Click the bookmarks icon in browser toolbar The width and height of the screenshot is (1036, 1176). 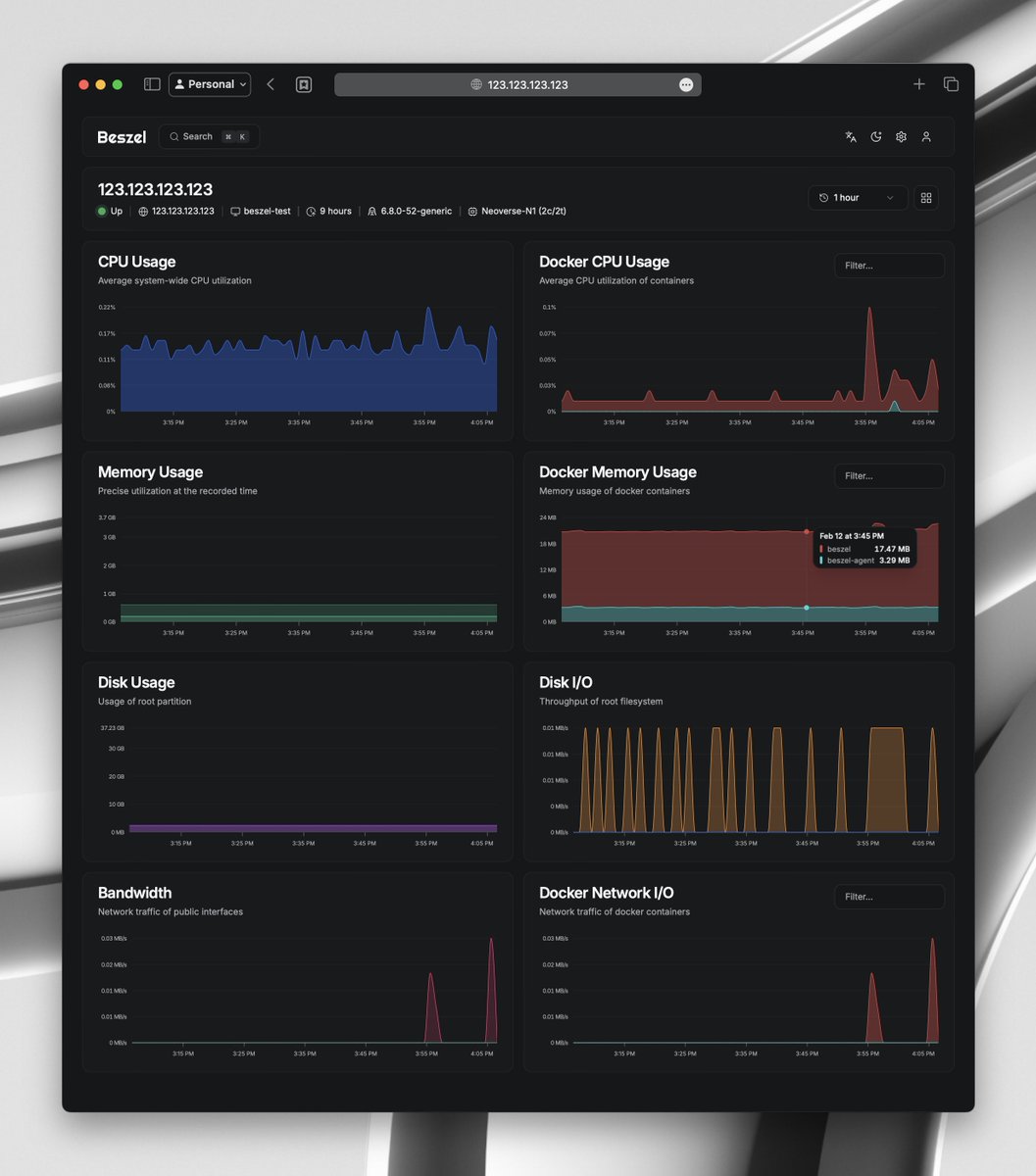[x=304, y=84]
